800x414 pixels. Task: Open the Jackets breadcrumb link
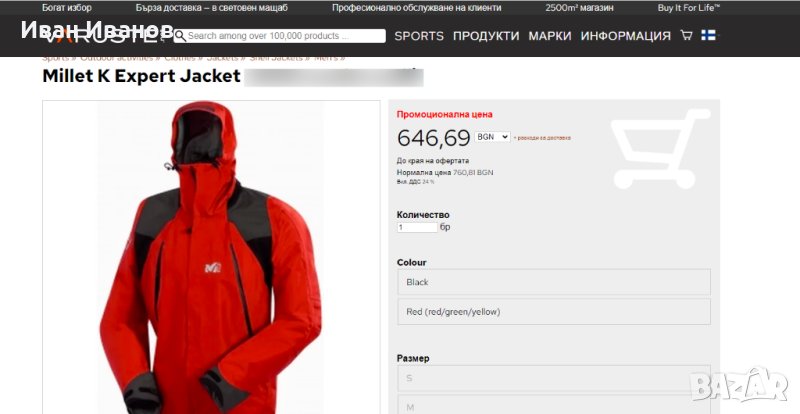[x=222, y=58]
